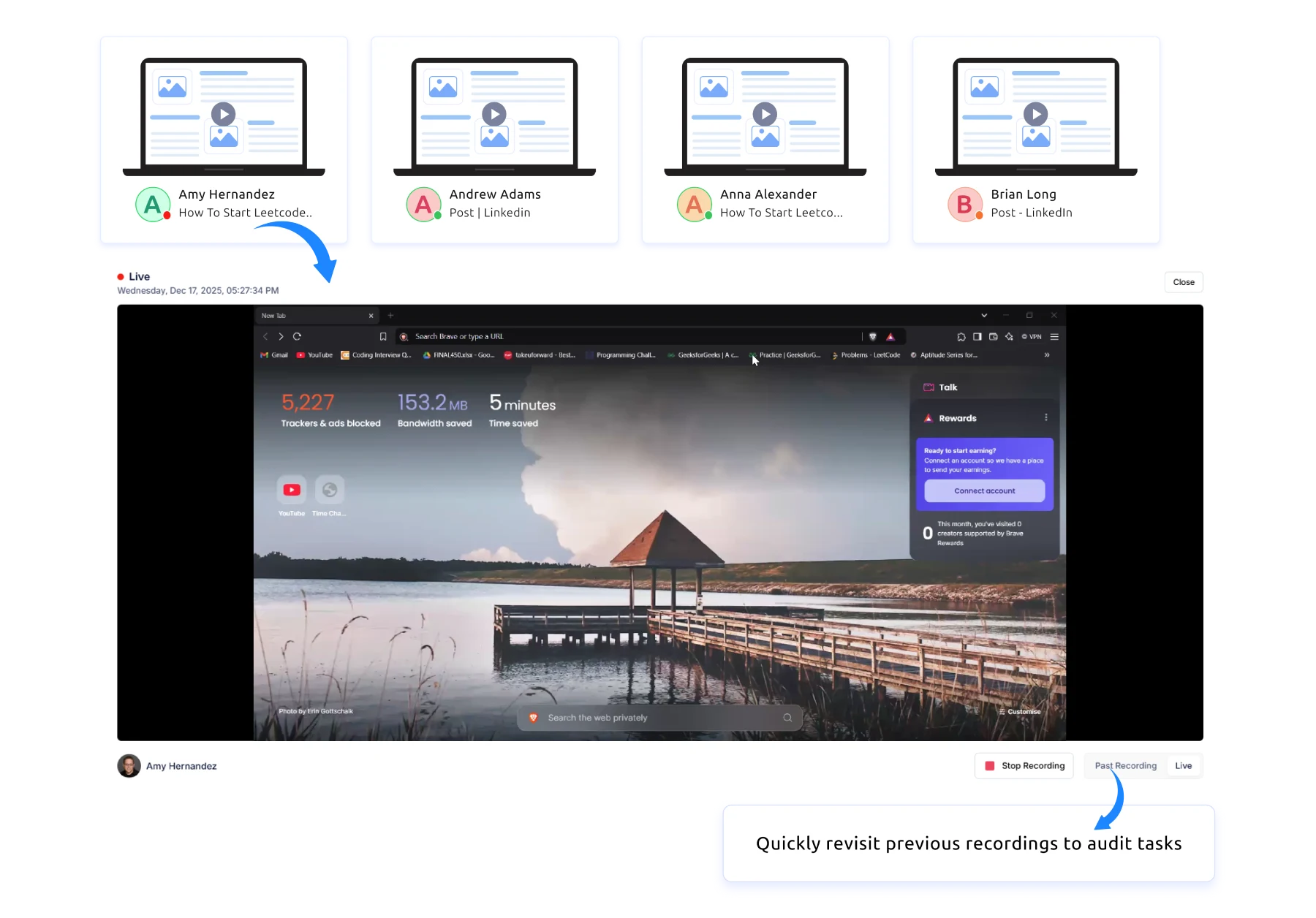Switch to Live view

pos(1183,766)
